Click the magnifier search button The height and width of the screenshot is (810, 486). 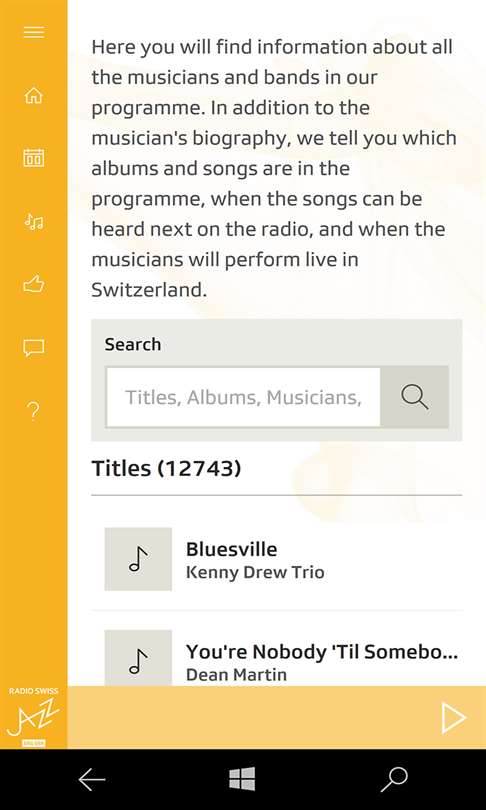pyautogui.click(x=415, y=397)
